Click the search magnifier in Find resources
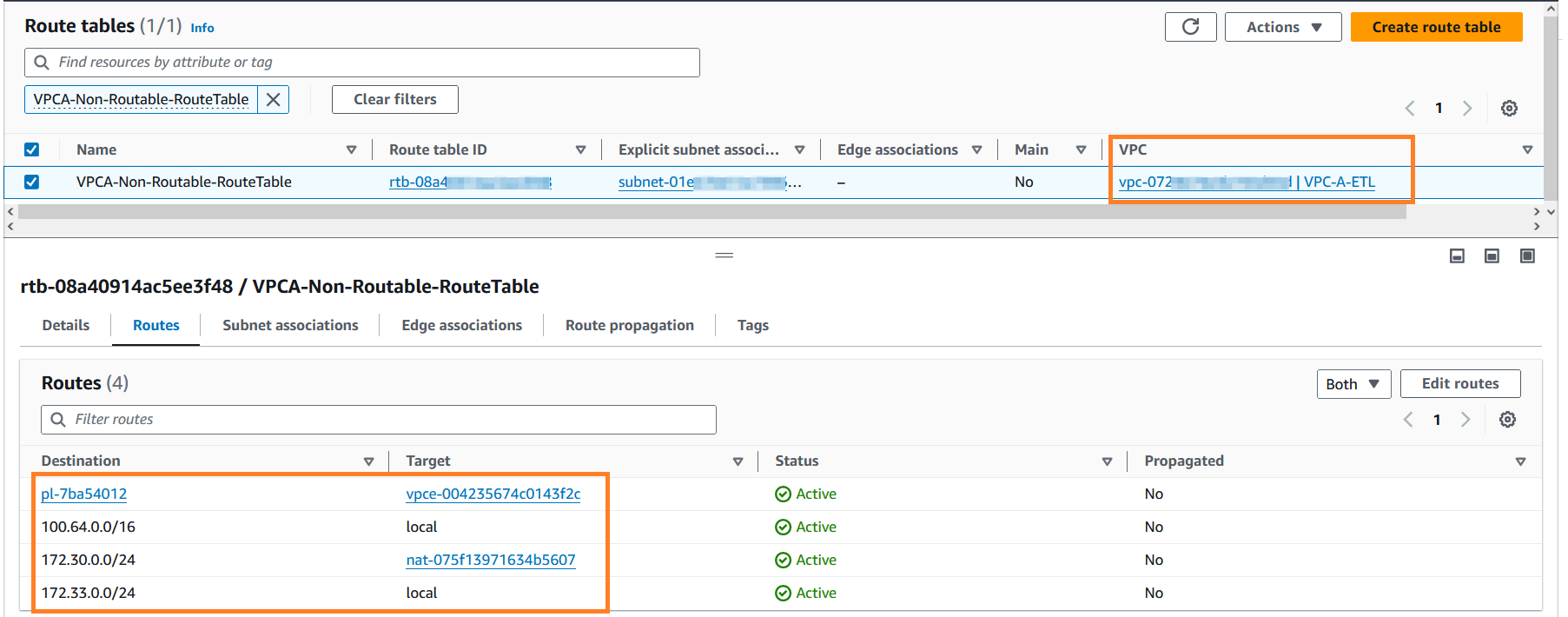The height and width of the screenshot is (617, 1568). coord(42,63)
